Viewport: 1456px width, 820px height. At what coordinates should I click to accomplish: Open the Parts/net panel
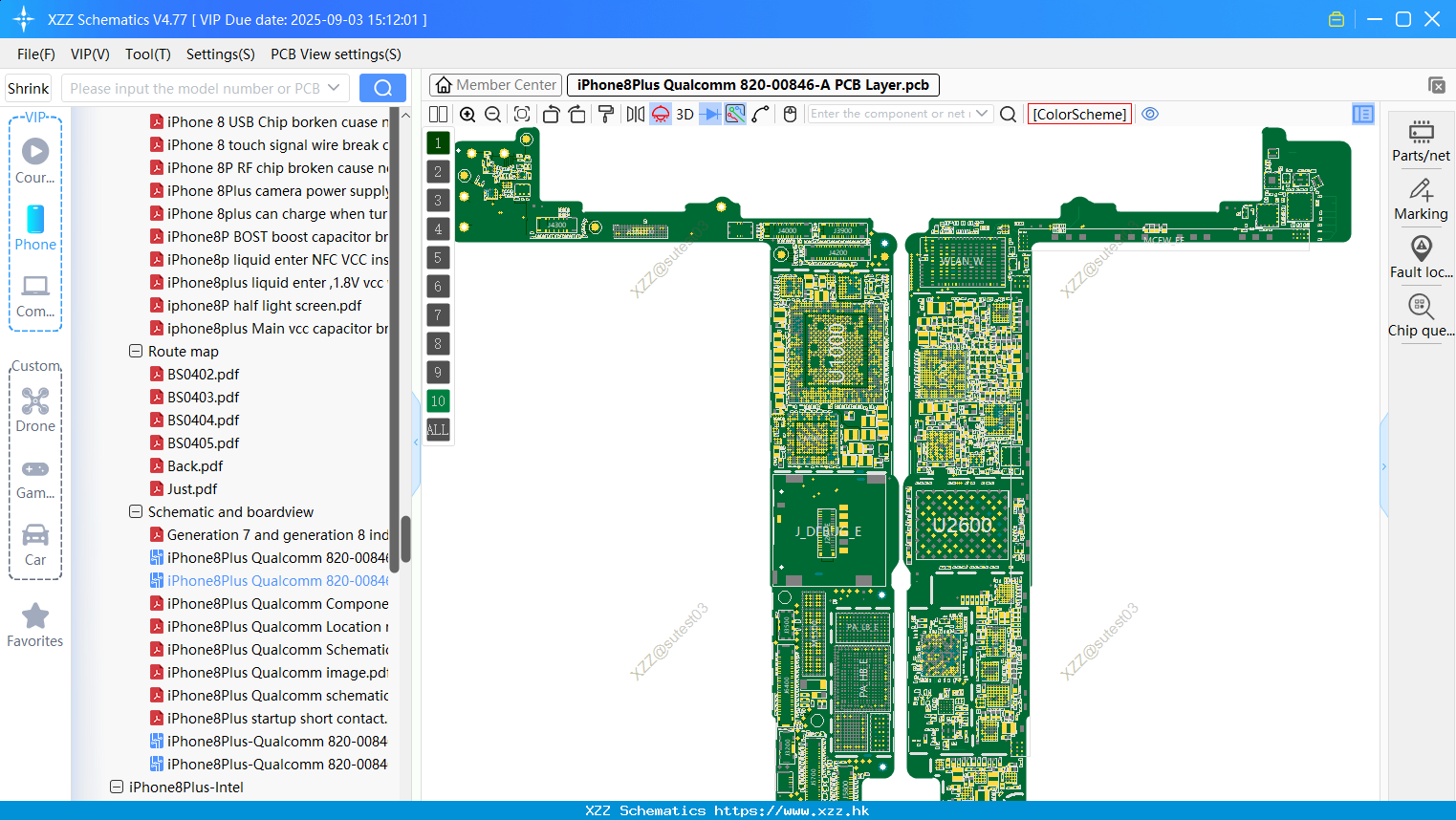click(1421, 141)
